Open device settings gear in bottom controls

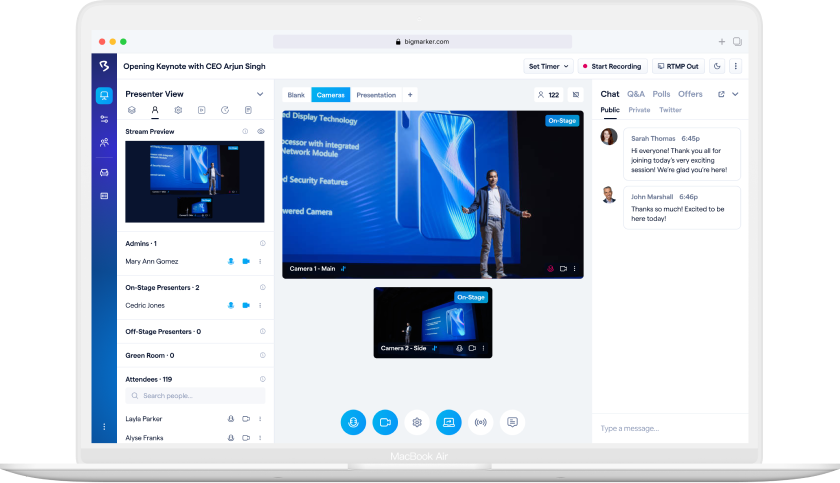[417, 422]
